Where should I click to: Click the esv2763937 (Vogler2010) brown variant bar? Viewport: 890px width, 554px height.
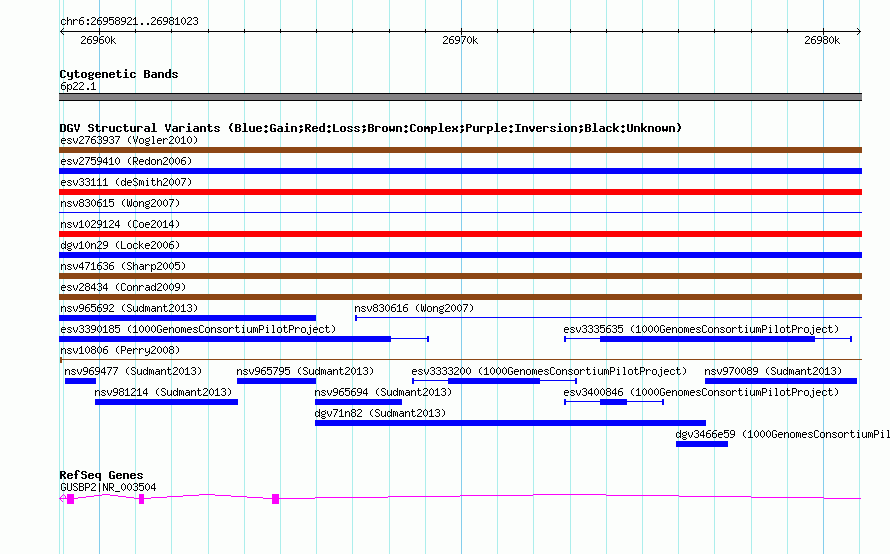[460, 150]
